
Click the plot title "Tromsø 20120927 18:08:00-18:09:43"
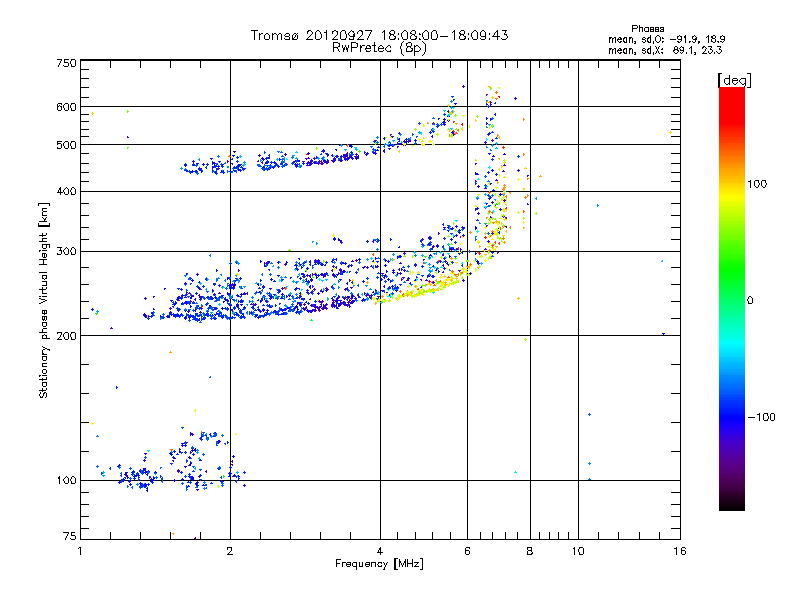click(x=379, y=35)
